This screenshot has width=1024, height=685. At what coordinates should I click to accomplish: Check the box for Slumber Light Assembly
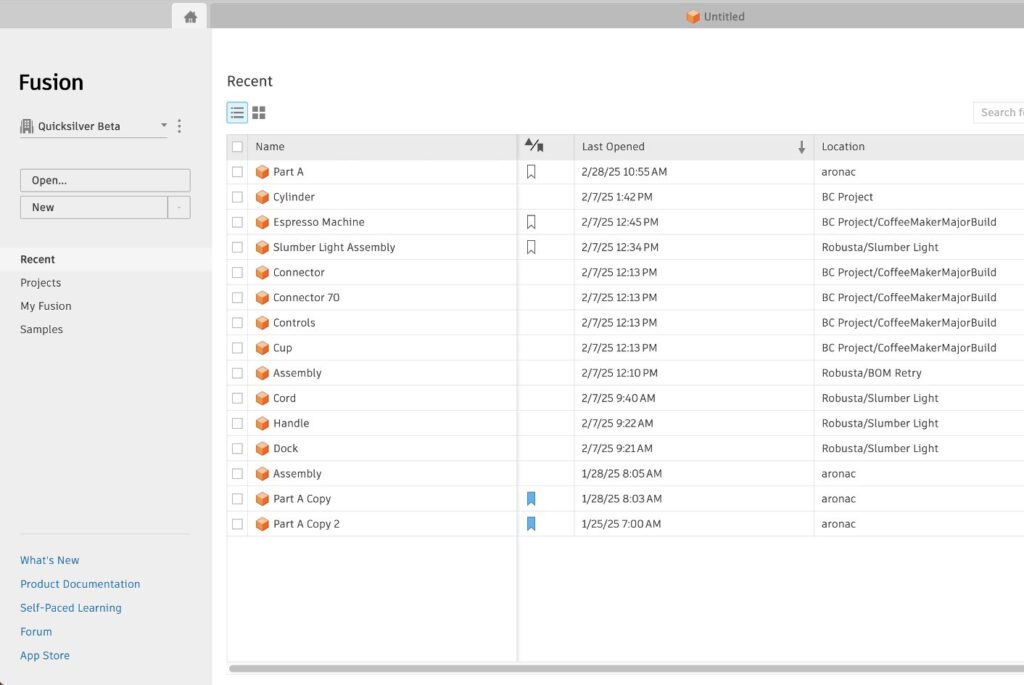click(237, 247)
